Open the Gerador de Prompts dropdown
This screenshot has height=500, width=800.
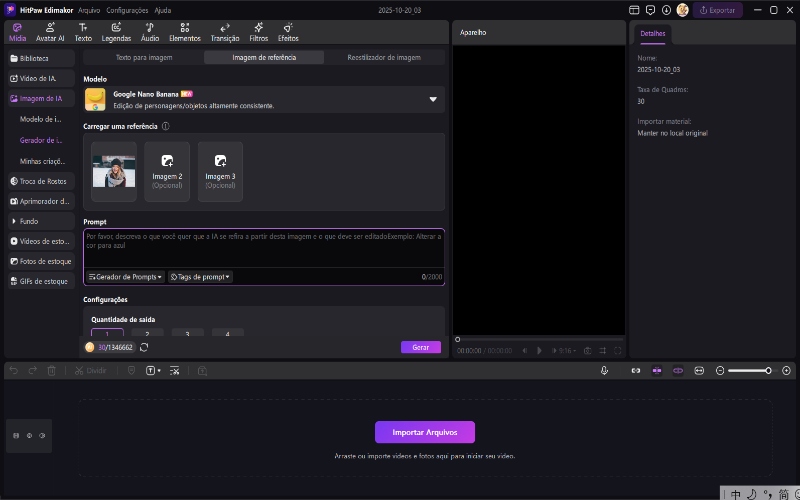point(125,276)
